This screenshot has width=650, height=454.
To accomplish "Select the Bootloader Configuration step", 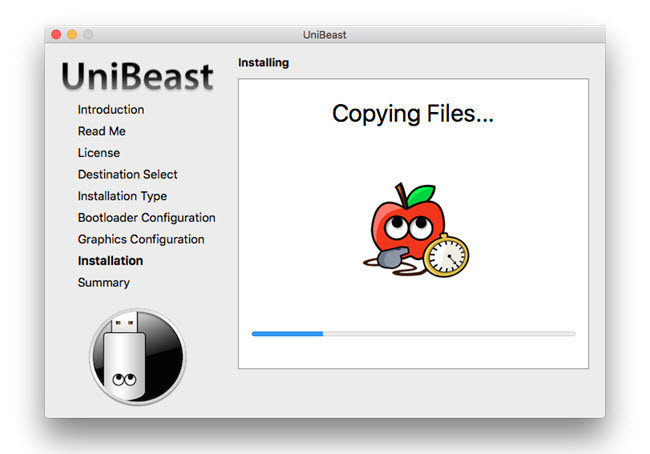I will tap(147, 218).
